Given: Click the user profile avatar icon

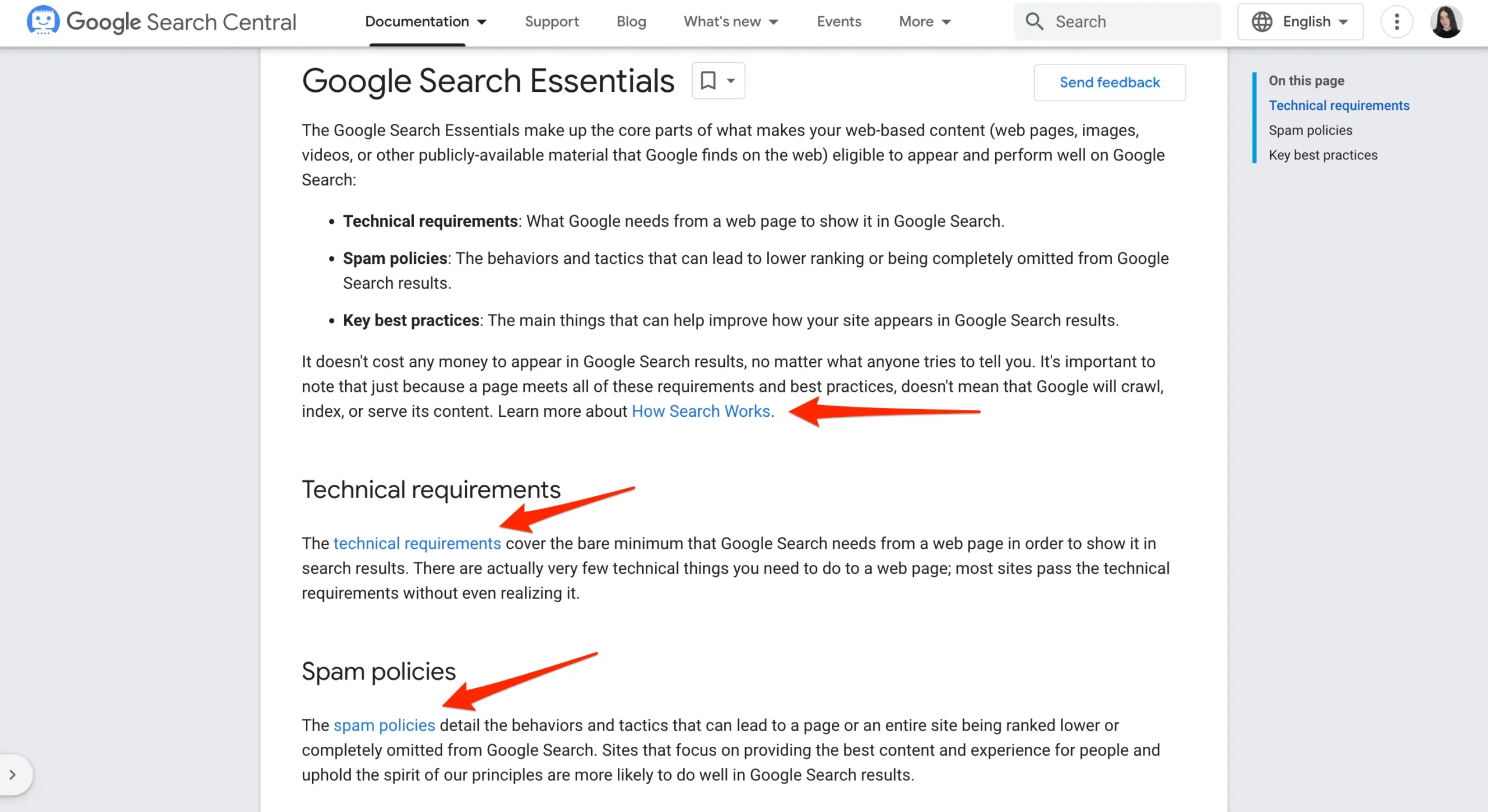Looking at the screenshot, I should [x=1447, y=21].
